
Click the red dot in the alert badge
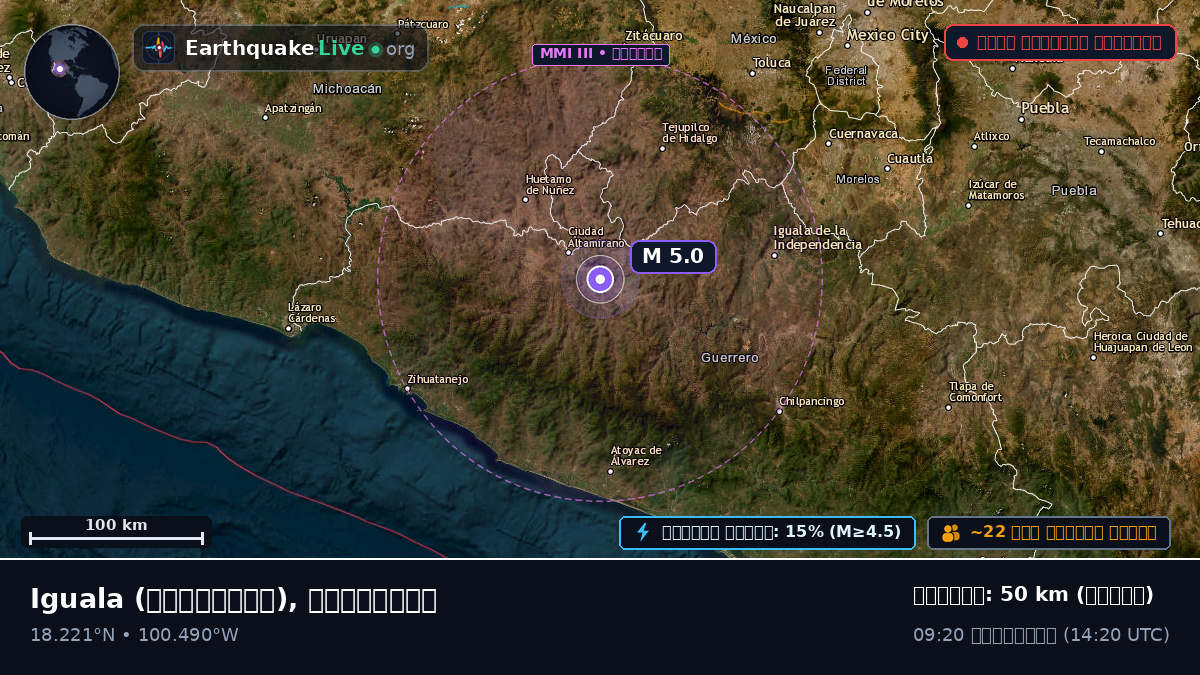[x=962, y=43]
